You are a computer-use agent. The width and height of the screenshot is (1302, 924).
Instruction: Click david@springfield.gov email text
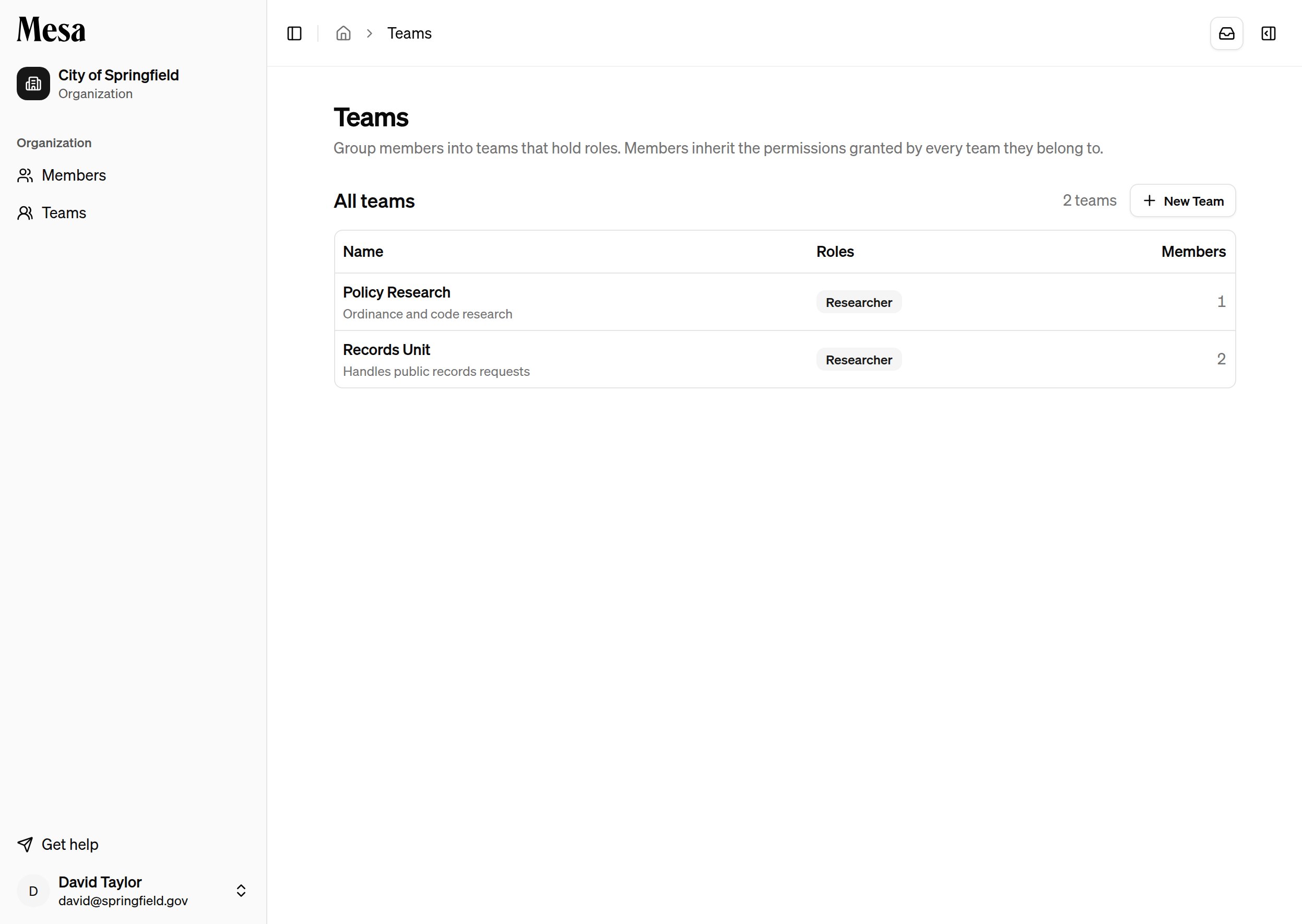(123, 901)
